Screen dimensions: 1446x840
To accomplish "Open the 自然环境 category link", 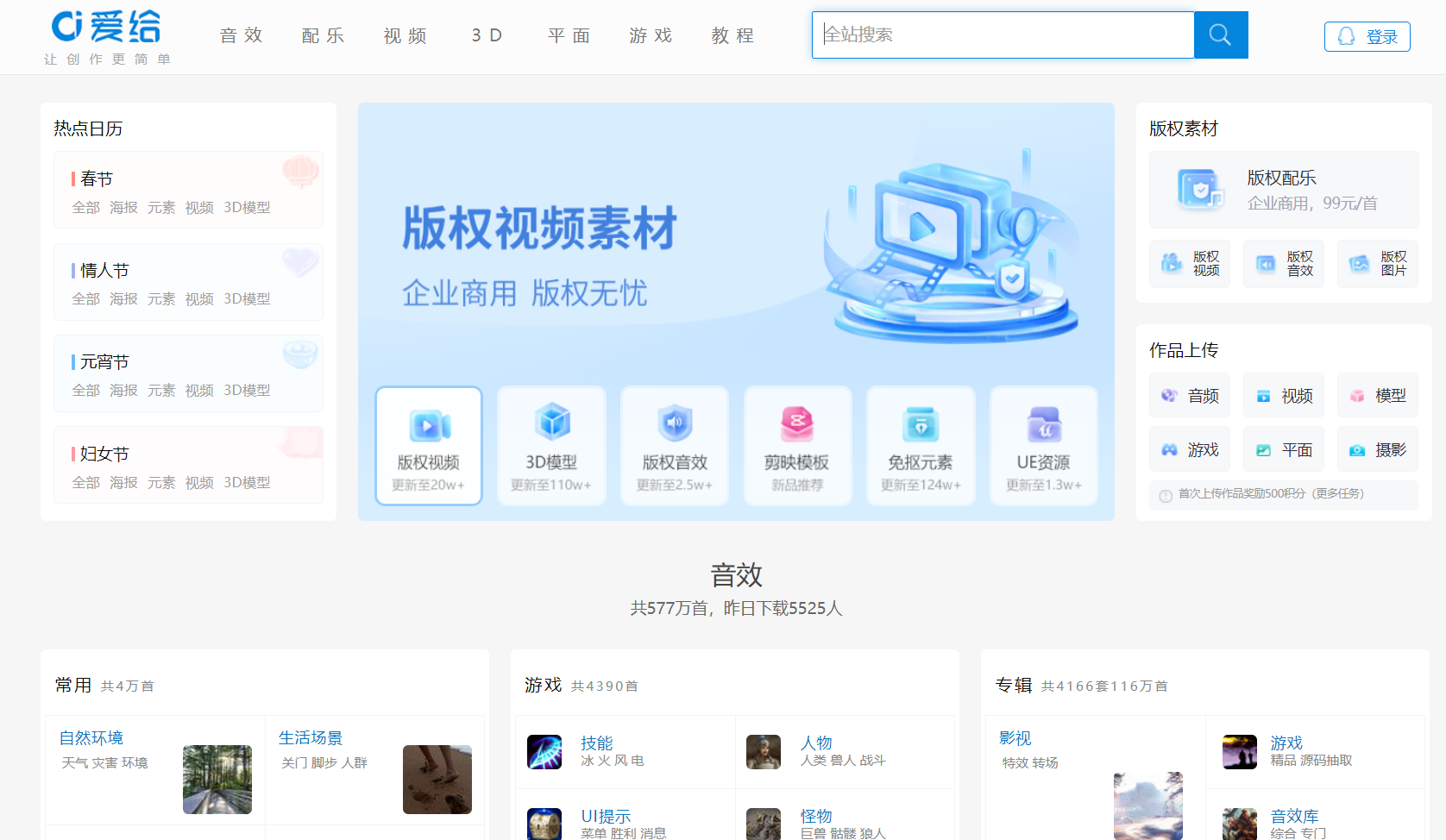I will [91, 737].
